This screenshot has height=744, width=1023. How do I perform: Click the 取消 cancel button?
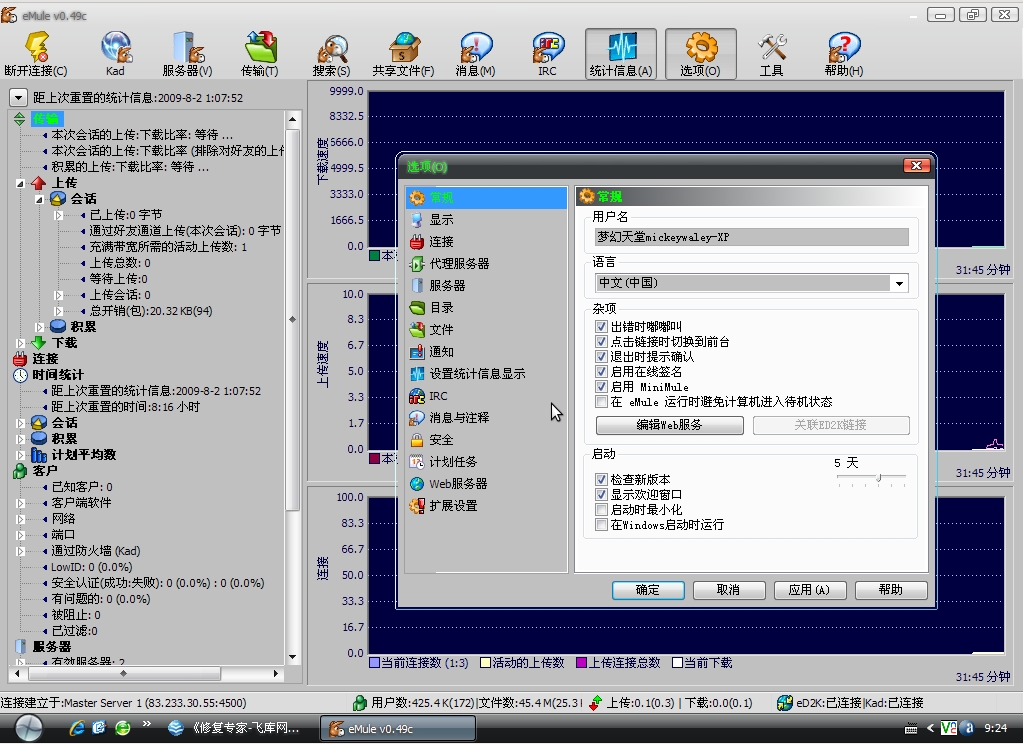729,590
